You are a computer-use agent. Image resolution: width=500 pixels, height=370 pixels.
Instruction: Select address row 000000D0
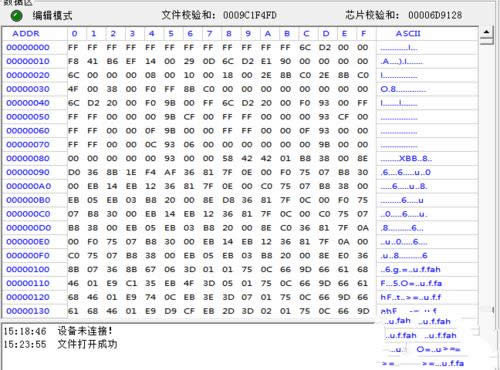[29, 228]
